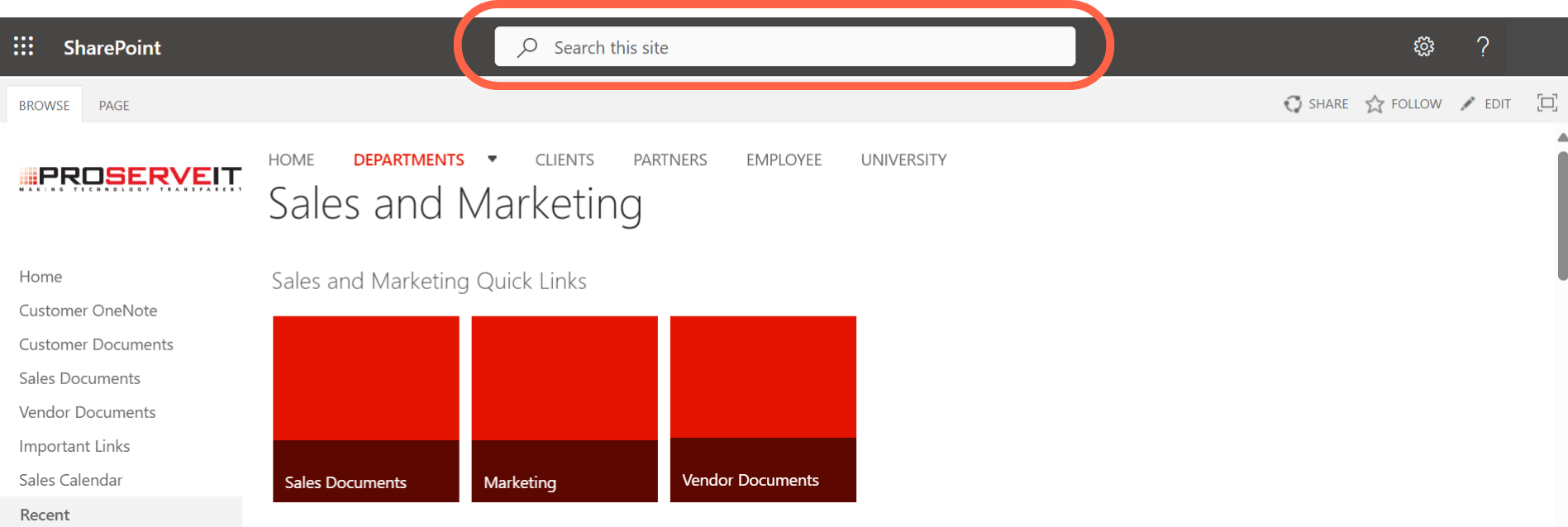Click the vertical scrollbar on the right
The image size is (1568, 527).
tap(1561, 215)
